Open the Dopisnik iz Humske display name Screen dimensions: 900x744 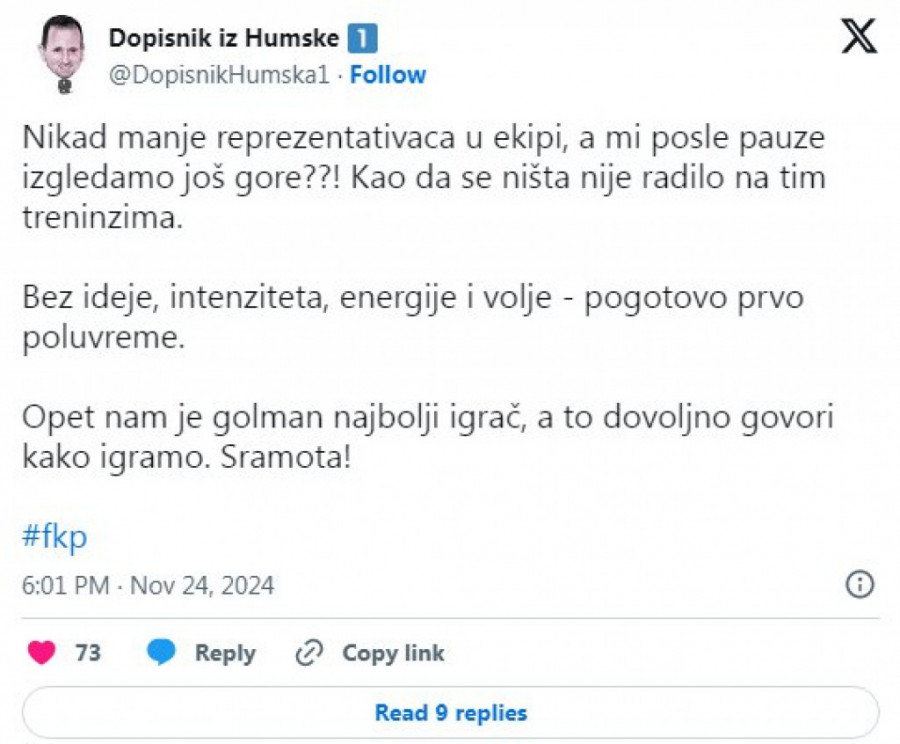(x=223, y=39)
